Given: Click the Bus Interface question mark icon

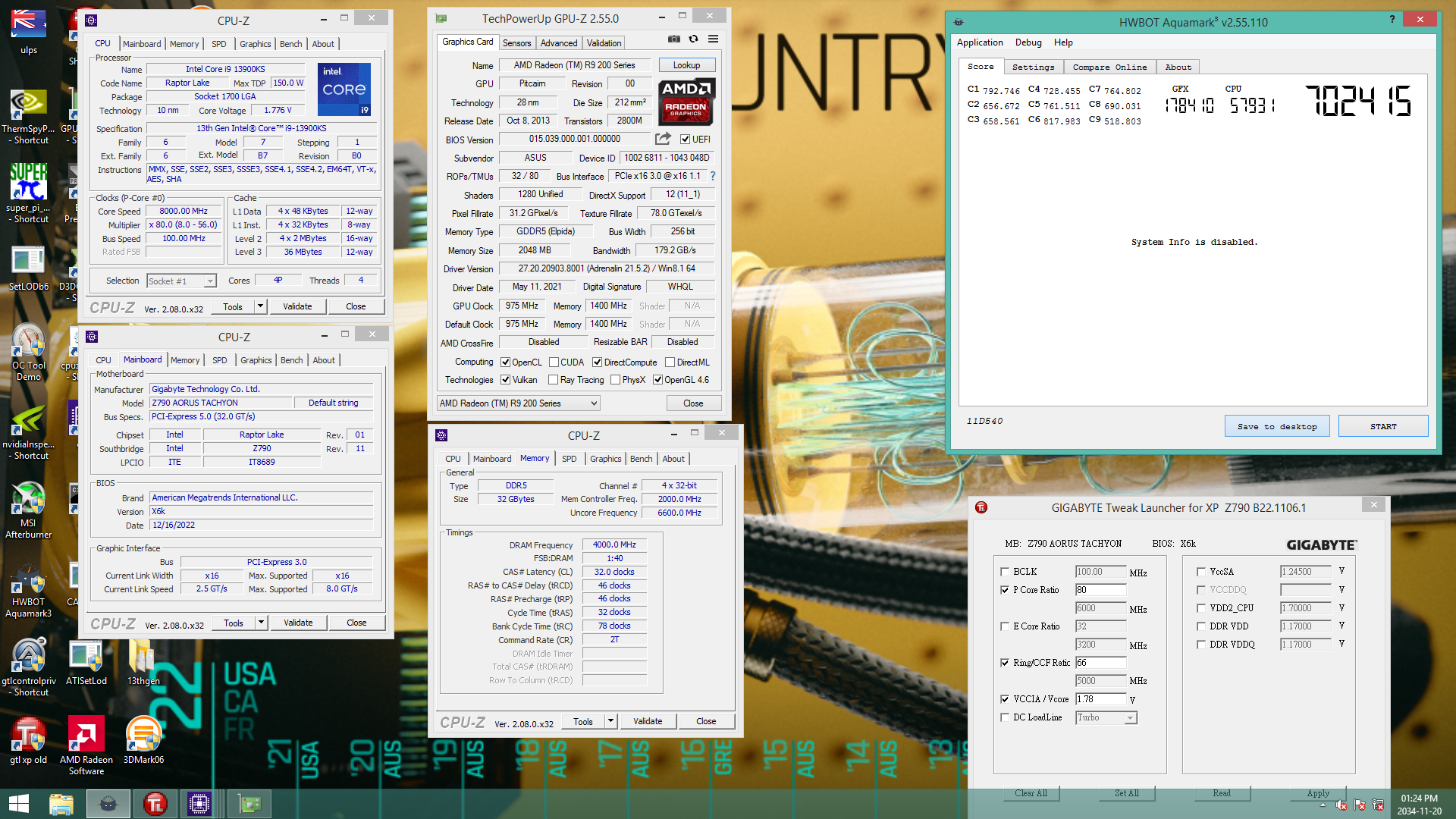Looking at the screenshot, I should tap(713, 176).
